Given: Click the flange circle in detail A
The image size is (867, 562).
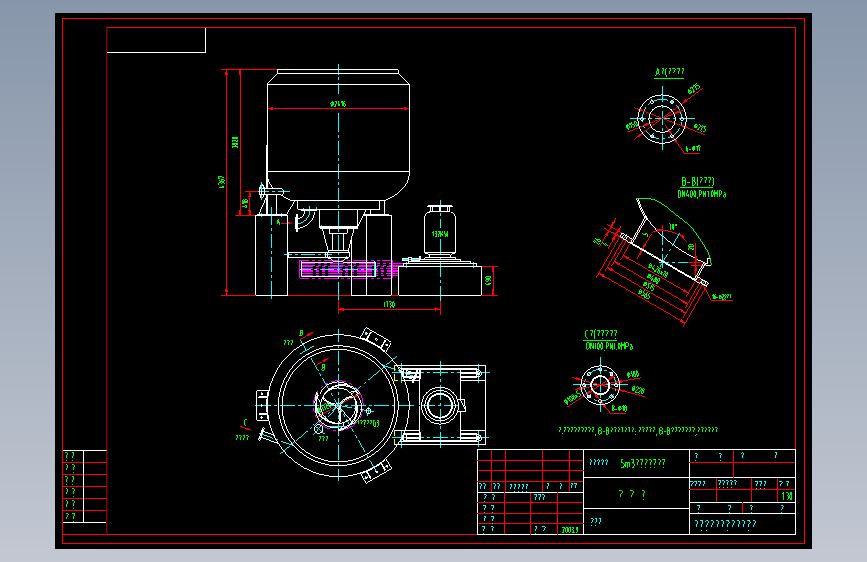Looking at the screenshot, I should (x=662, y=118).
